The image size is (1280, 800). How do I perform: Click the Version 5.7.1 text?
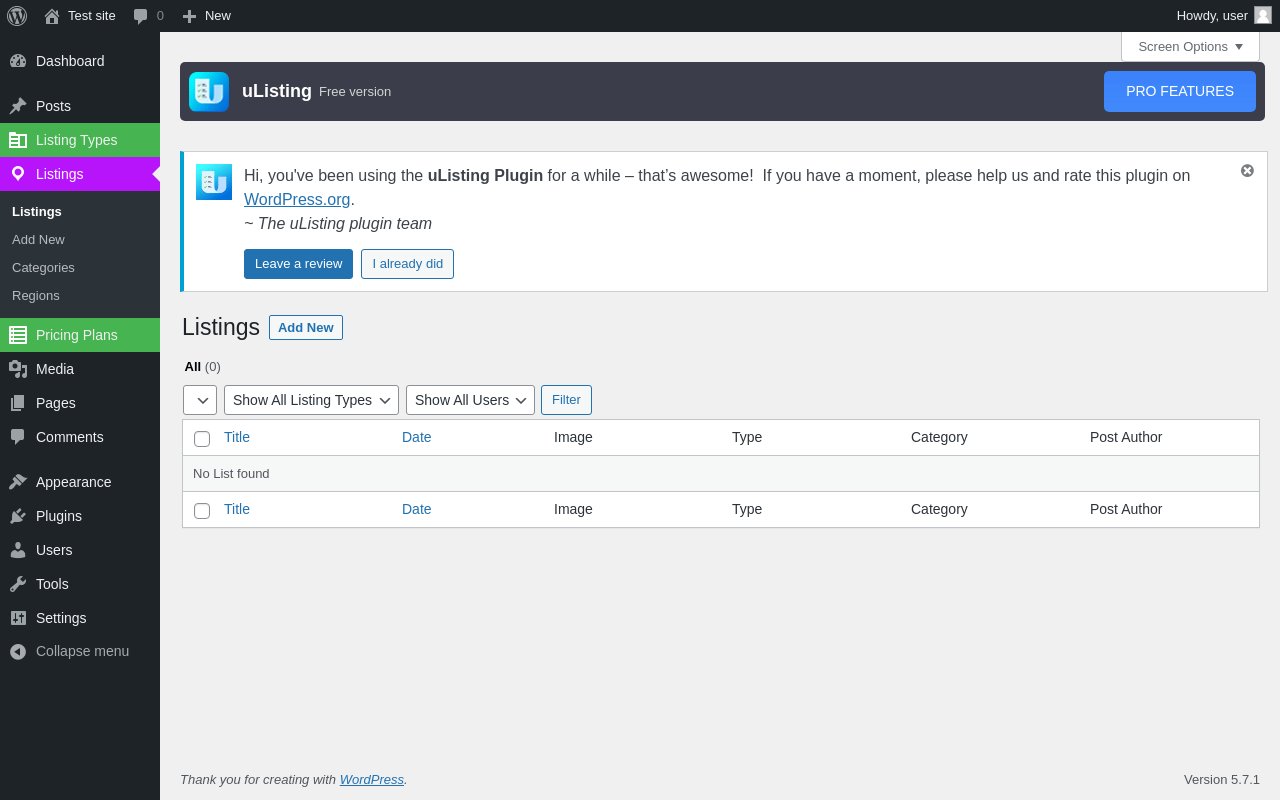(x=1222, y=779)
